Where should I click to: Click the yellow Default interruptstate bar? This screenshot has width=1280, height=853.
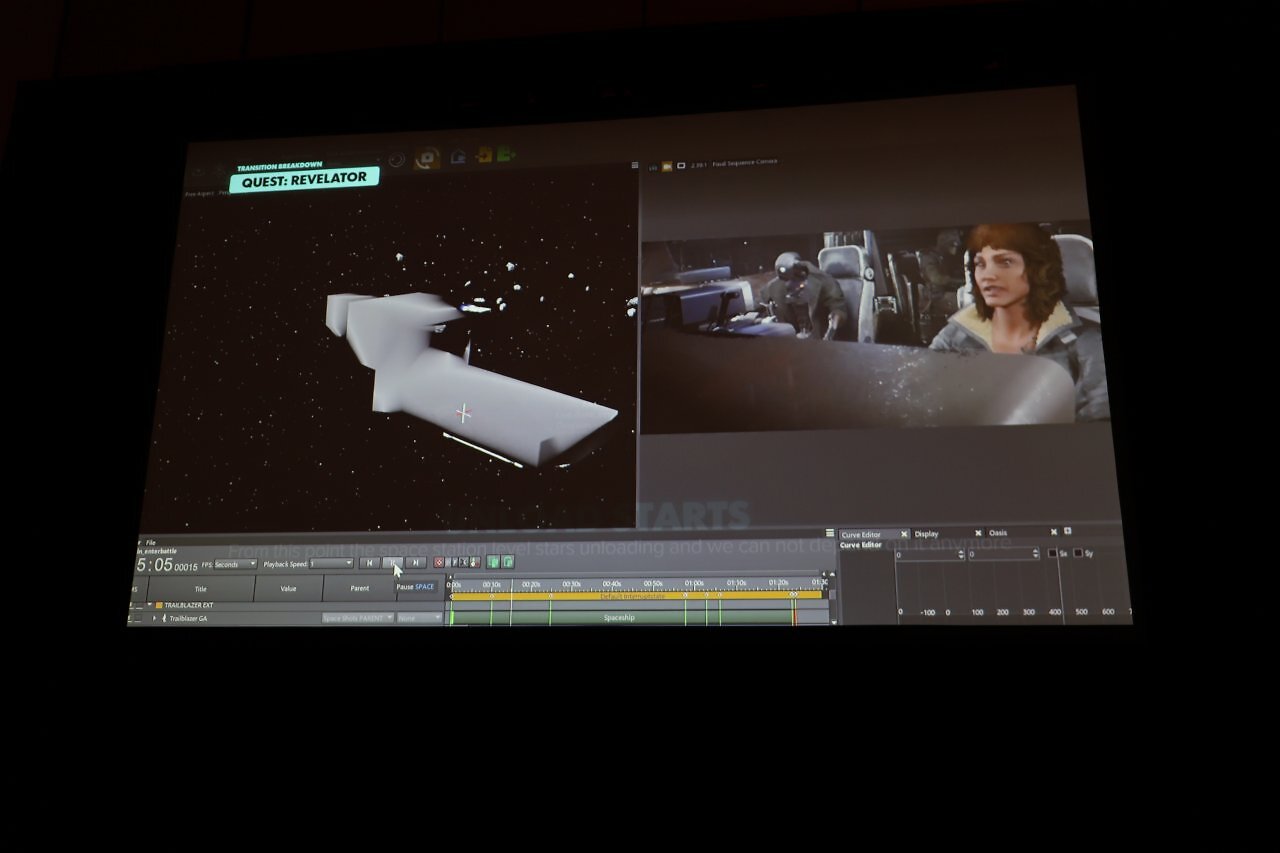(x=638, y=596)
